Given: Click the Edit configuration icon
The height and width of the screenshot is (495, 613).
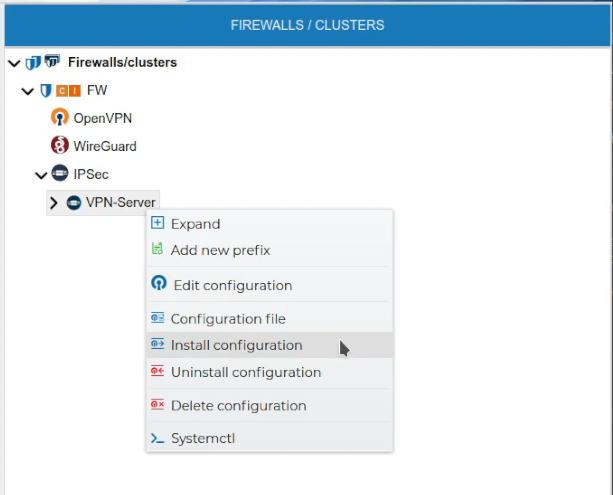Looking at the screenshot, I should (x=157, y=285).
